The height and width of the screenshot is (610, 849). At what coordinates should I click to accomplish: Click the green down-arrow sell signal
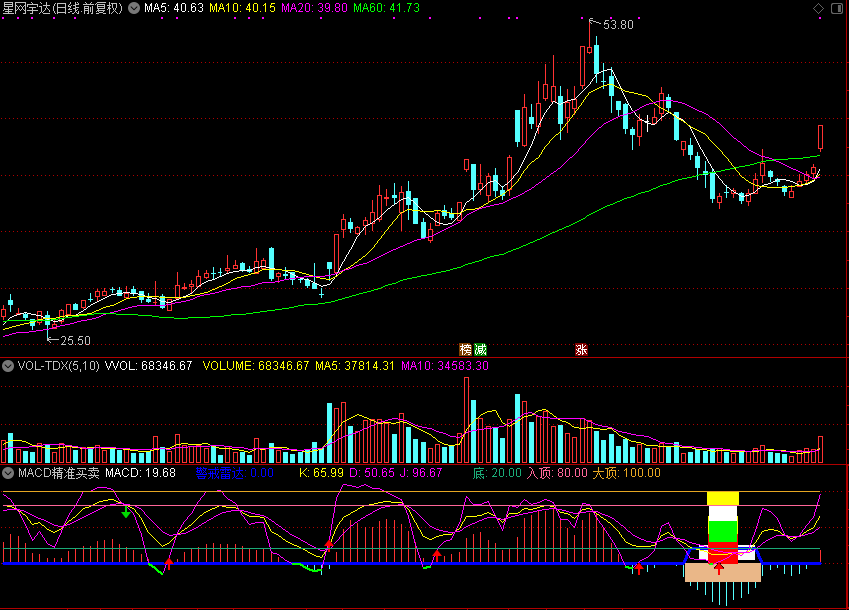(x=126, y=511)
